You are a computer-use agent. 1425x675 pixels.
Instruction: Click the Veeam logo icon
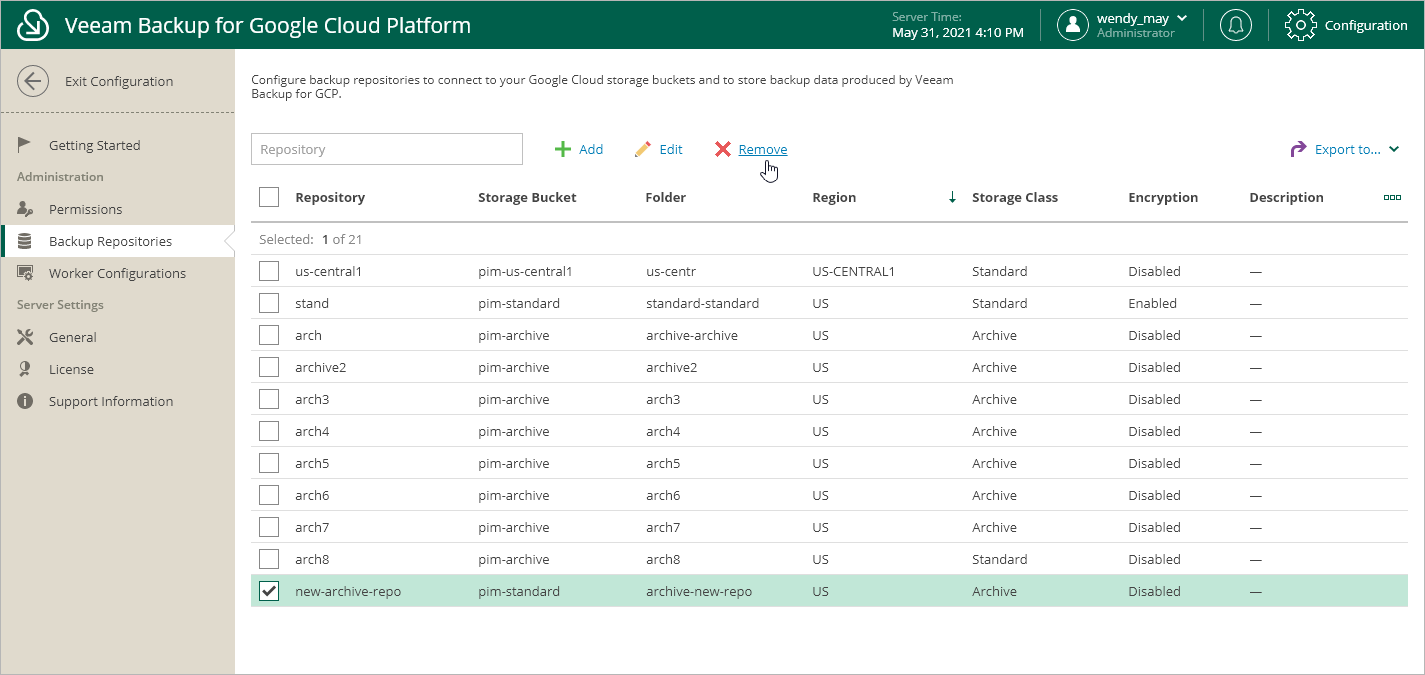[33, 25]
